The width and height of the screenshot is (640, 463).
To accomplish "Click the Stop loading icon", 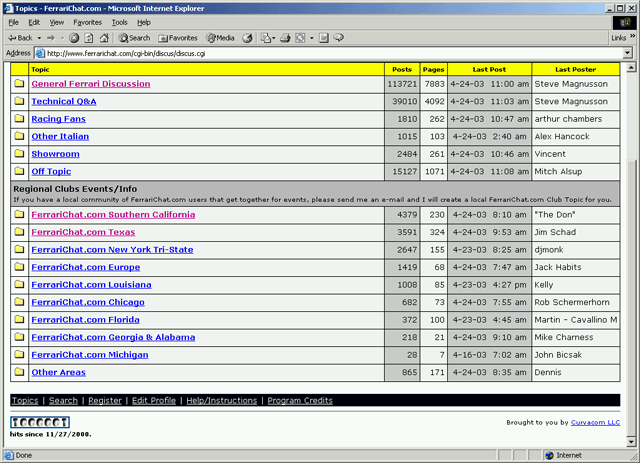I will 74,38.
